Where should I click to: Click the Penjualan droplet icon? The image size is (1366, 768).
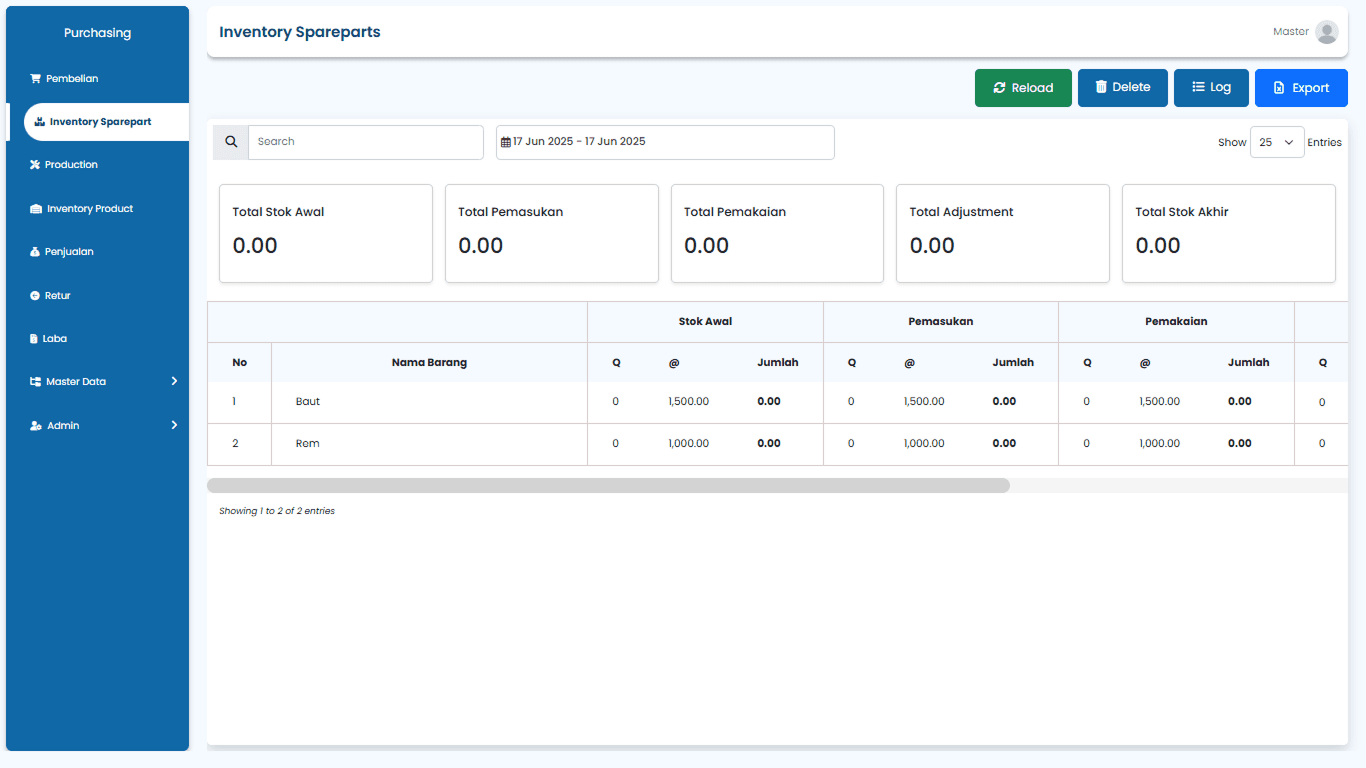[x=37, y=251]
